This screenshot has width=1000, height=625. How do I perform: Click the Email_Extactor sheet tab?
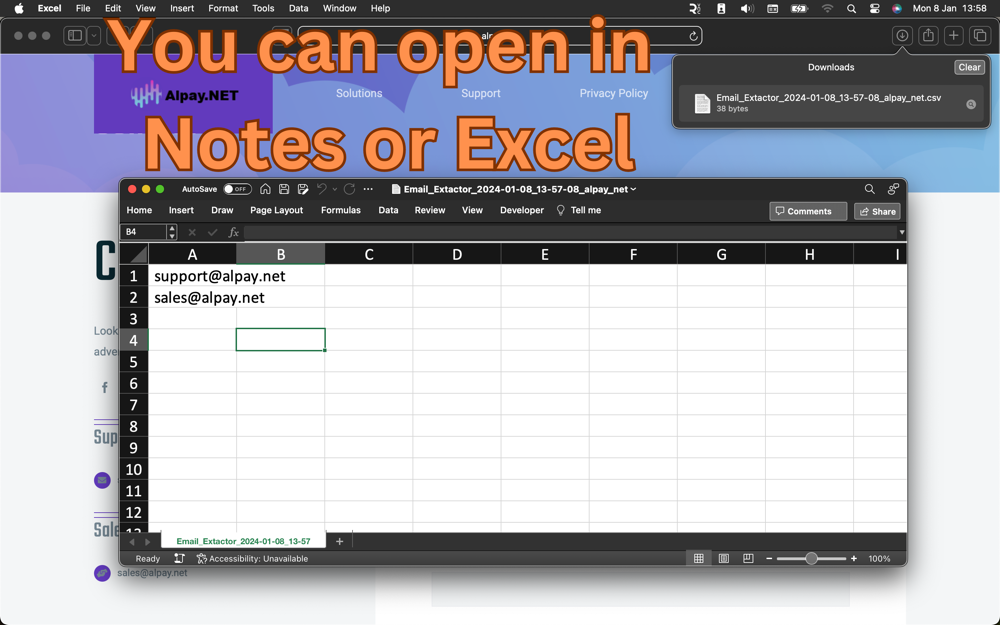point(243,541)
